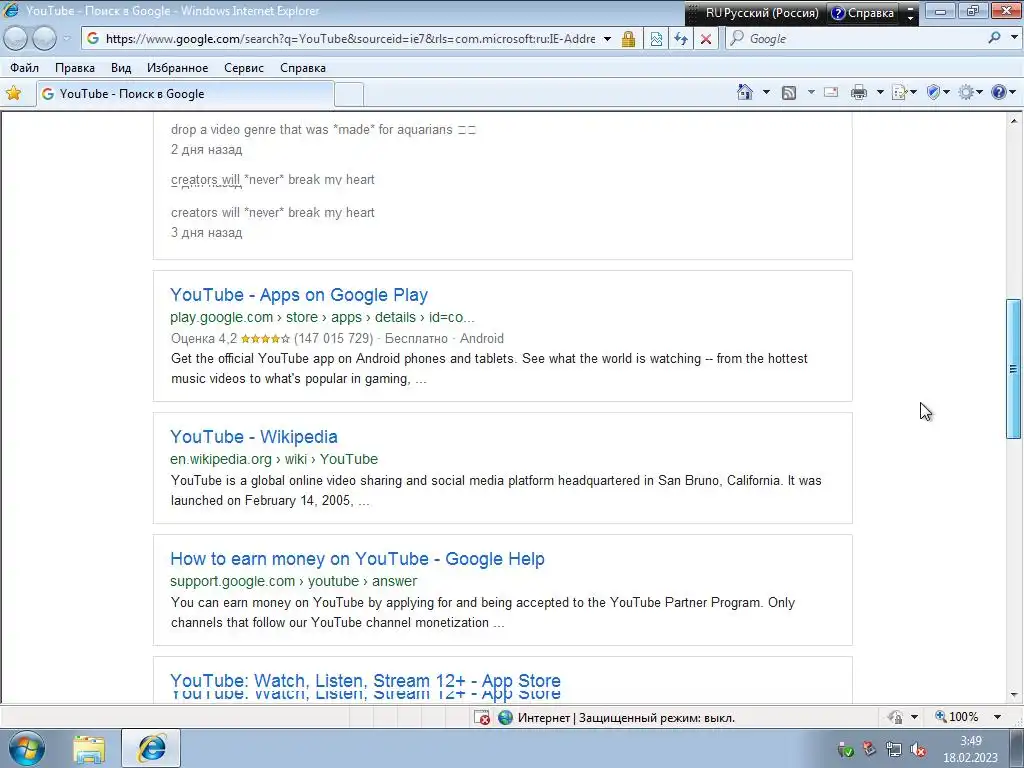Expand the Page menu dropdown arrow

pyautogui.click(x=913, y=93)
